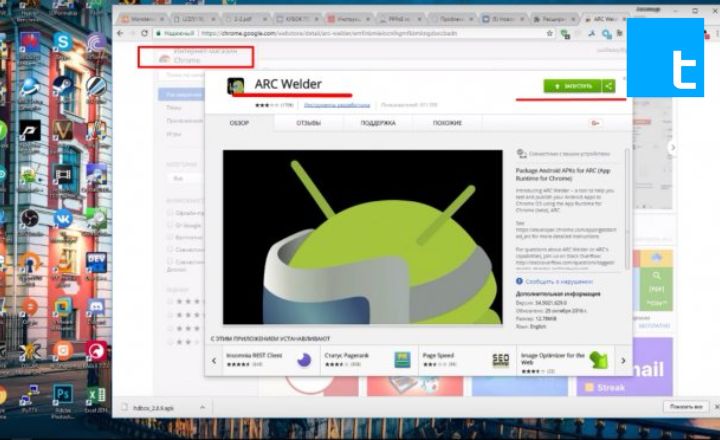Click next arrow on store carousel
720x440 pixels.
[x=673, y=147]
